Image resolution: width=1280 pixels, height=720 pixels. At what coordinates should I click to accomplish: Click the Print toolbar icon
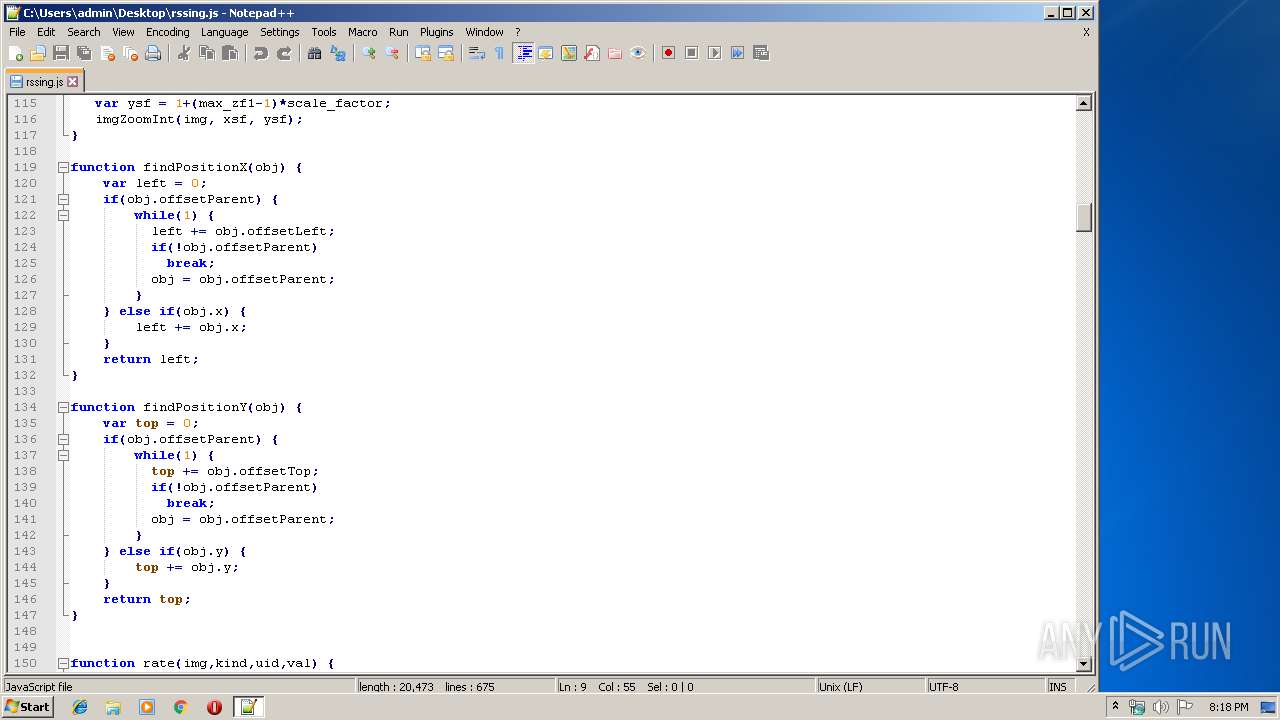(x=153, y=53)
